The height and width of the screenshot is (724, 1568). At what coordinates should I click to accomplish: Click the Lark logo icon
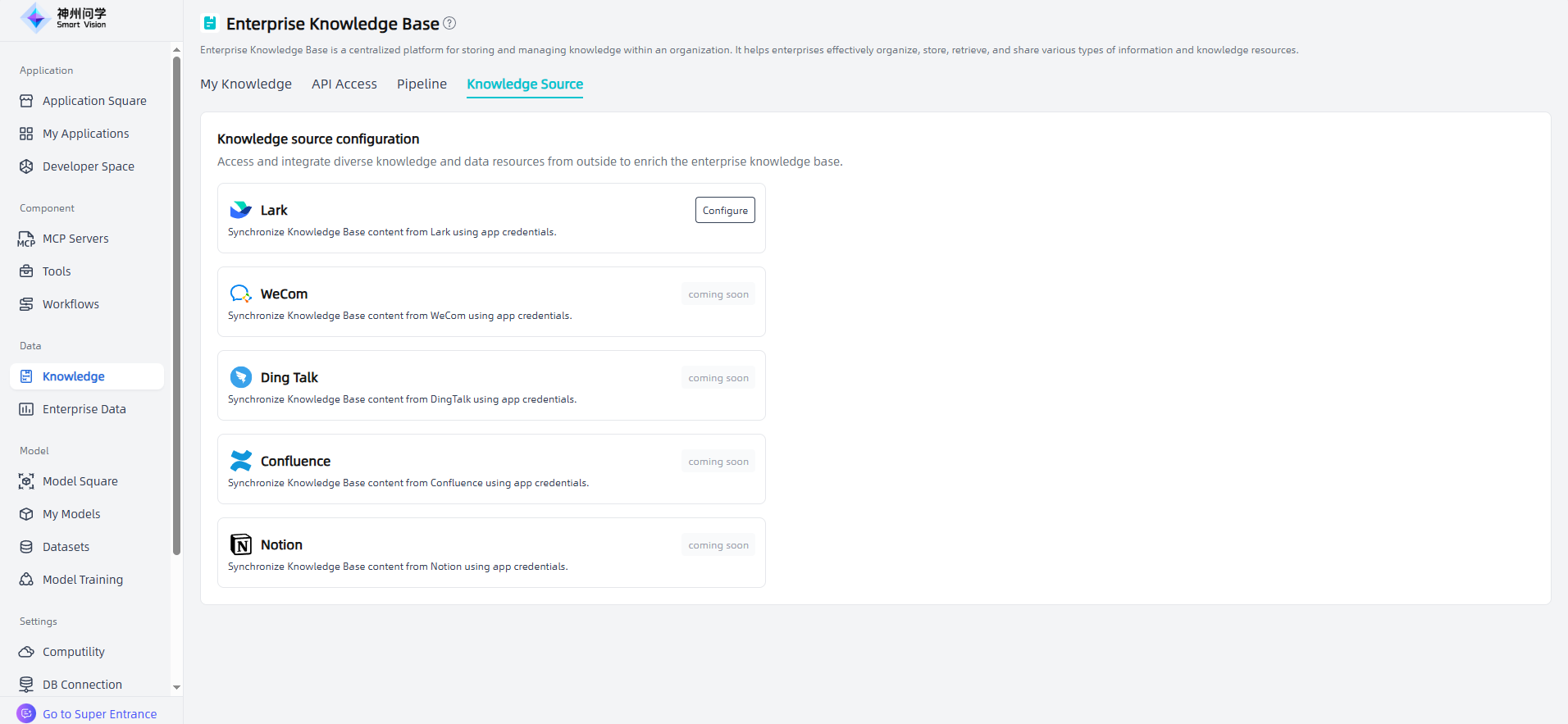pyautogui.click(x=241, y=210)
